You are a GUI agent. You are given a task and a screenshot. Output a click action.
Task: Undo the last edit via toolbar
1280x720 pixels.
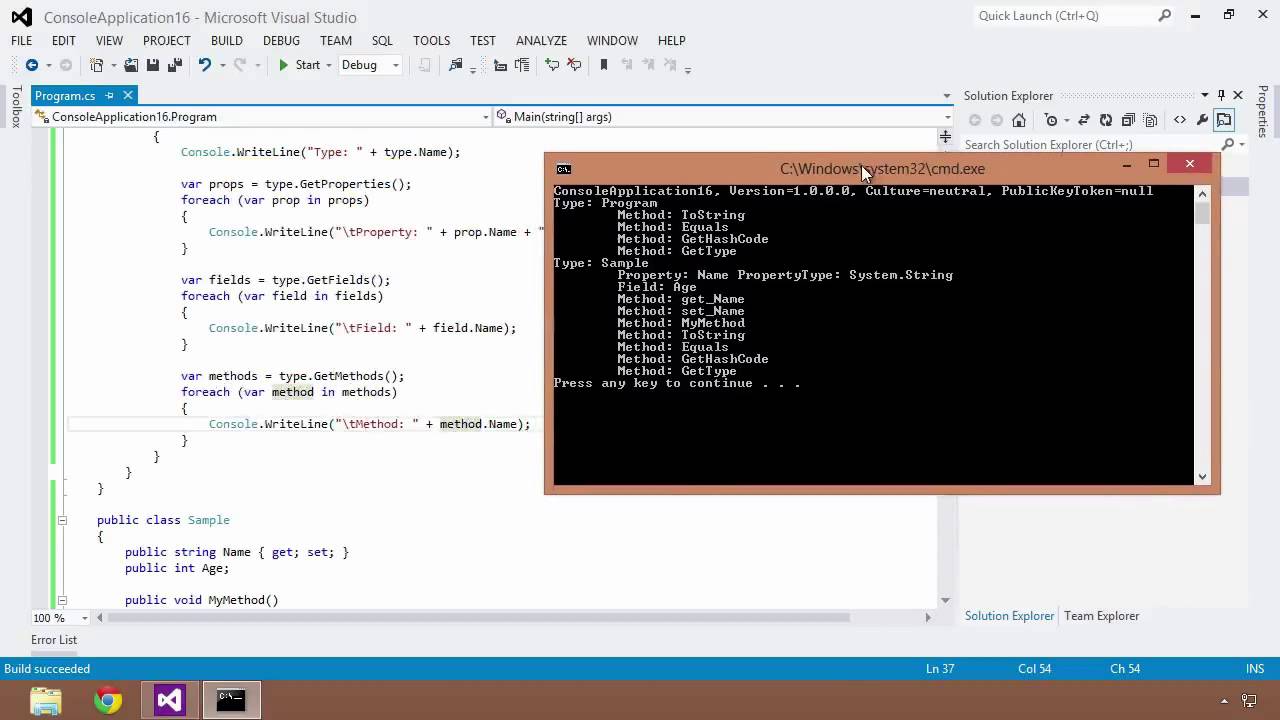click(204, 65)
